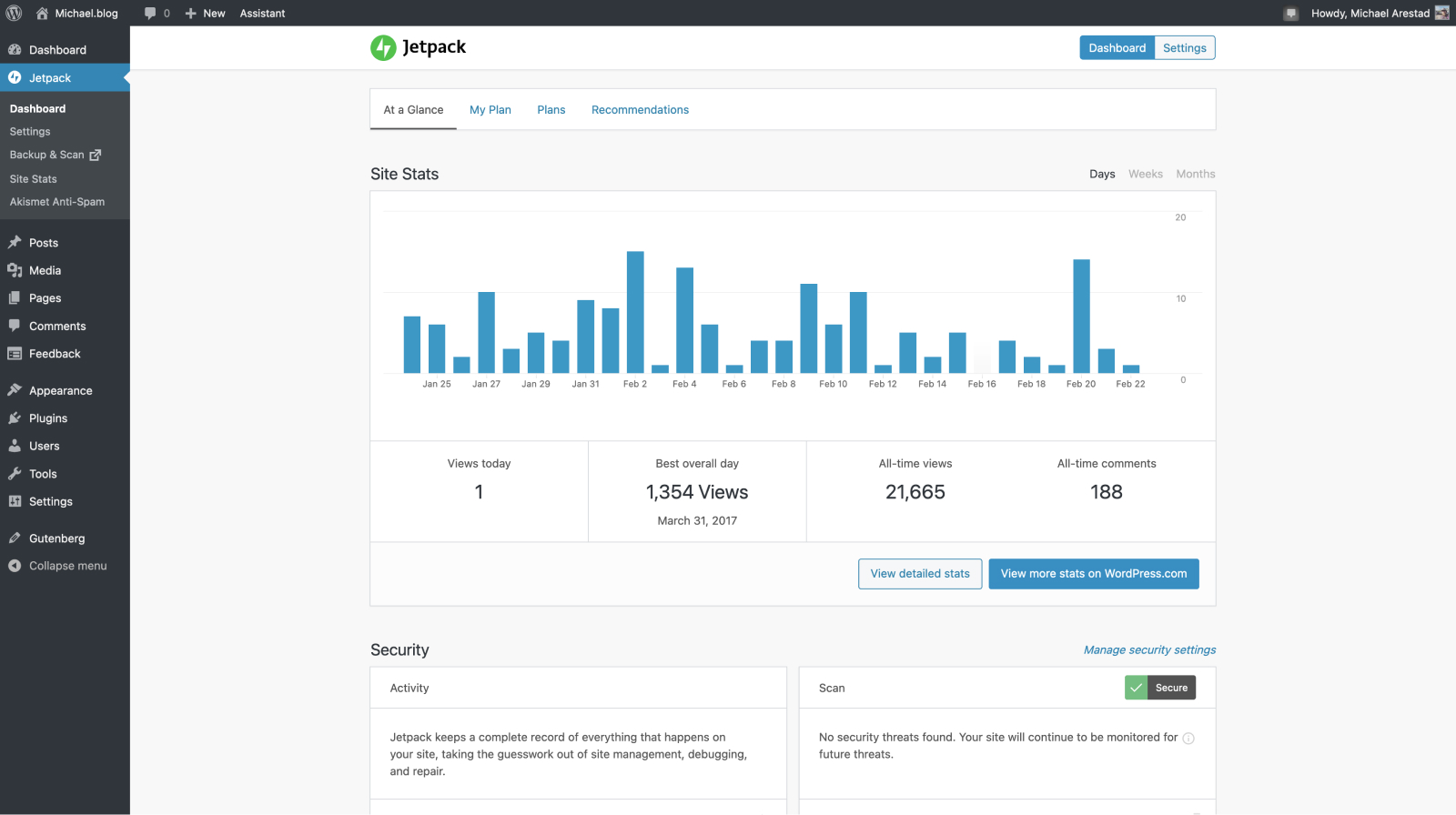Show stats by Weeks
Viewport: 1456px width, 815px height.
coord(1146,174)
